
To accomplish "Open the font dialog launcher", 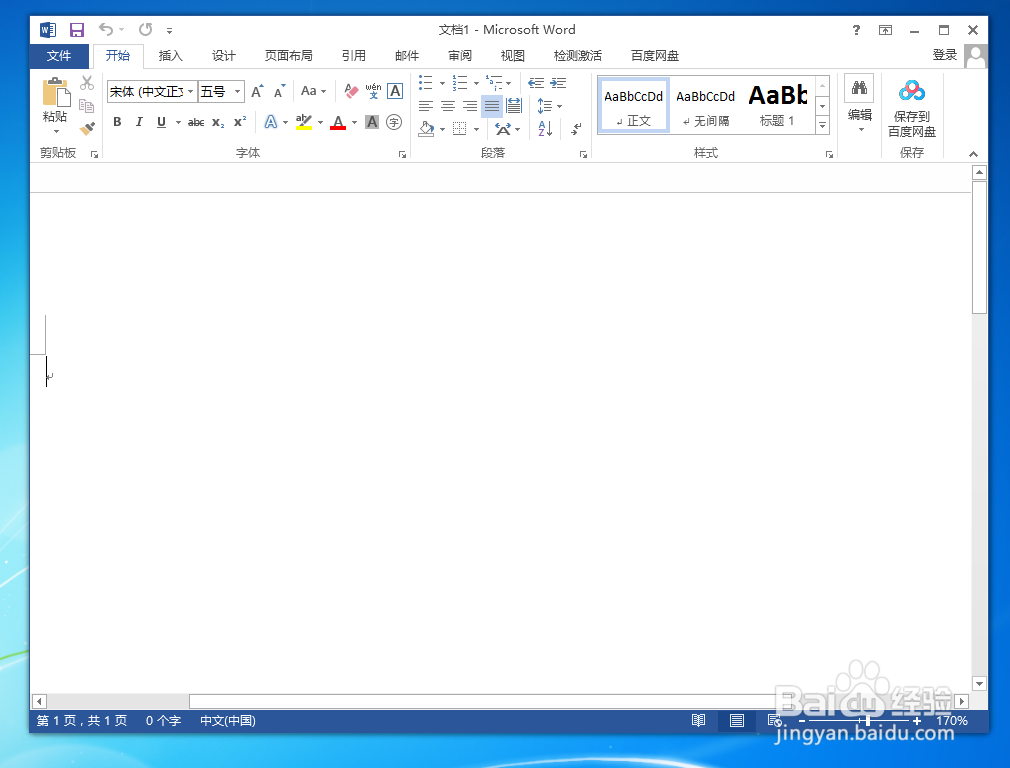I will [402, 155].
